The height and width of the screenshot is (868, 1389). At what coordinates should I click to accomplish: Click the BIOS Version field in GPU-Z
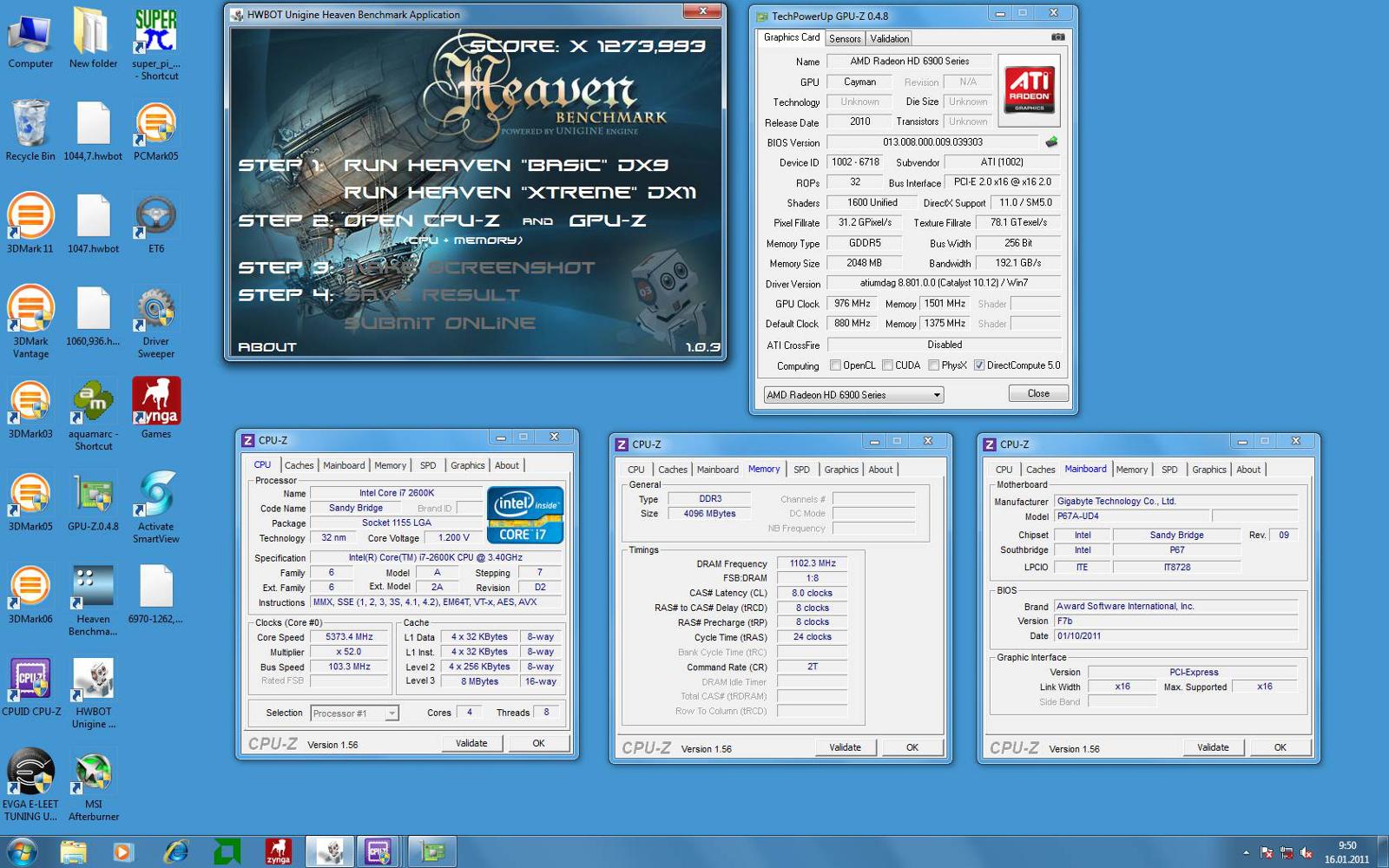[x=932, y=142]
